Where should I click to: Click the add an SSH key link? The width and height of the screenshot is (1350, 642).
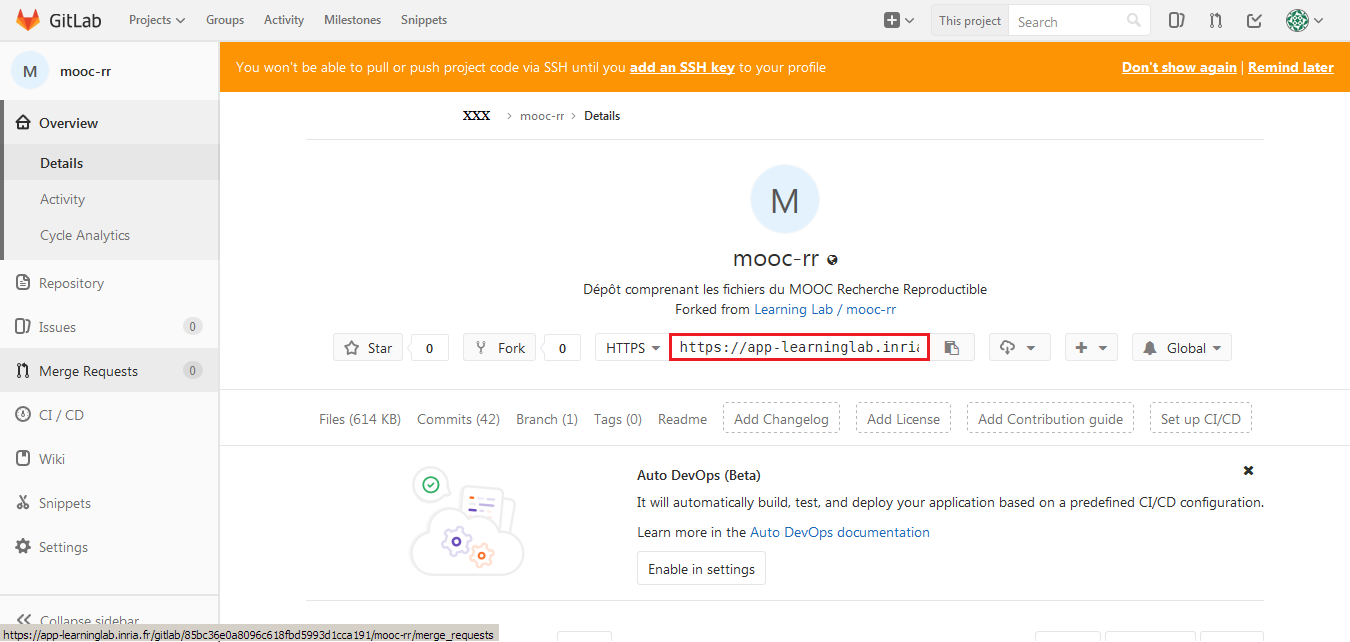point(682,68)
